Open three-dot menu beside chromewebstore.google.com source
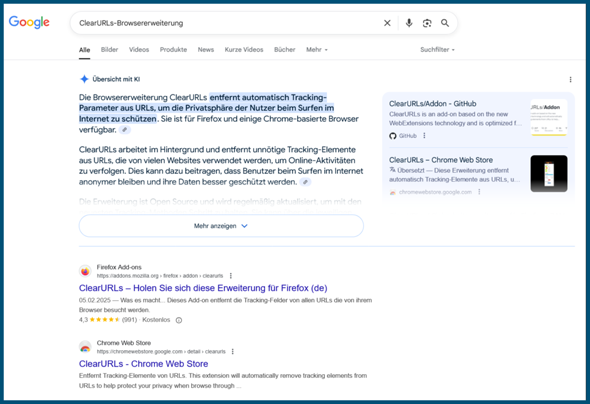 click(x=479, y=192)
